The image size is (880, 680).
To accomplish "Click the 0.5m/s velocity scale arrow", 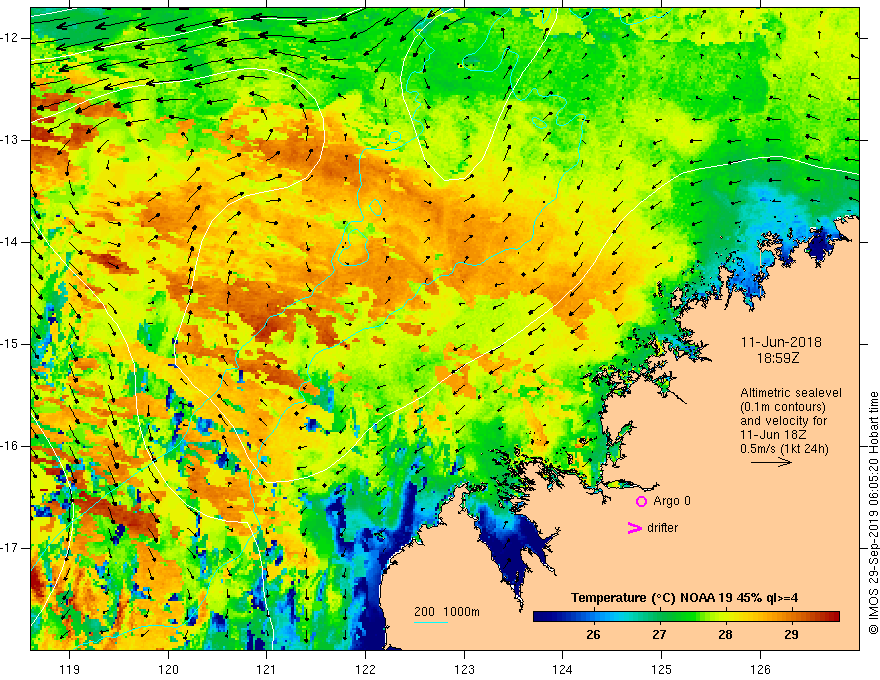I will click(771, 462).
